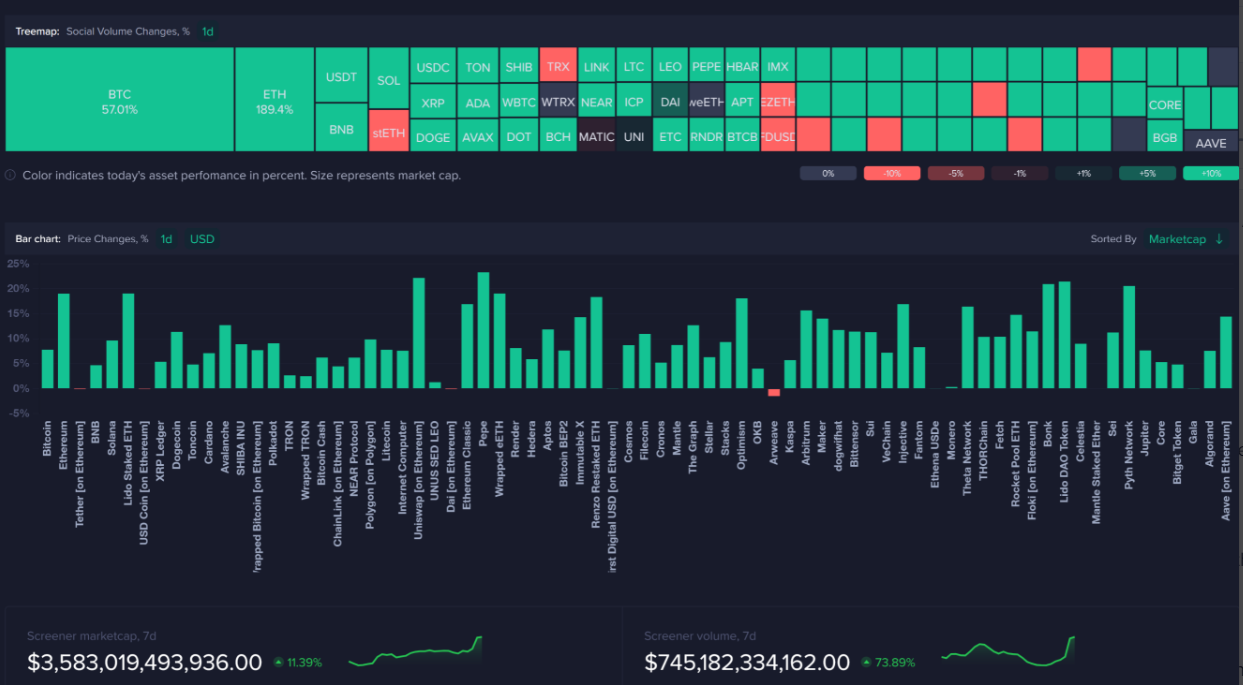Image resolution: width=1243 pixels, height=685 pixels.
Task: Click the DOGE treemap tile
Action: pyautogui.click(x=433, y=137)
